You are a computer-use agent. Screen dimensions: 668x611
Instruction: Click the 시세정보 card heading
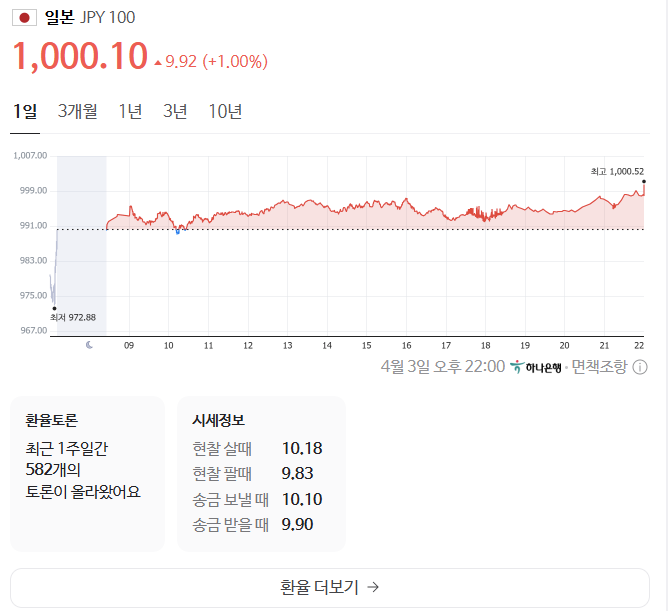[218, 420]
